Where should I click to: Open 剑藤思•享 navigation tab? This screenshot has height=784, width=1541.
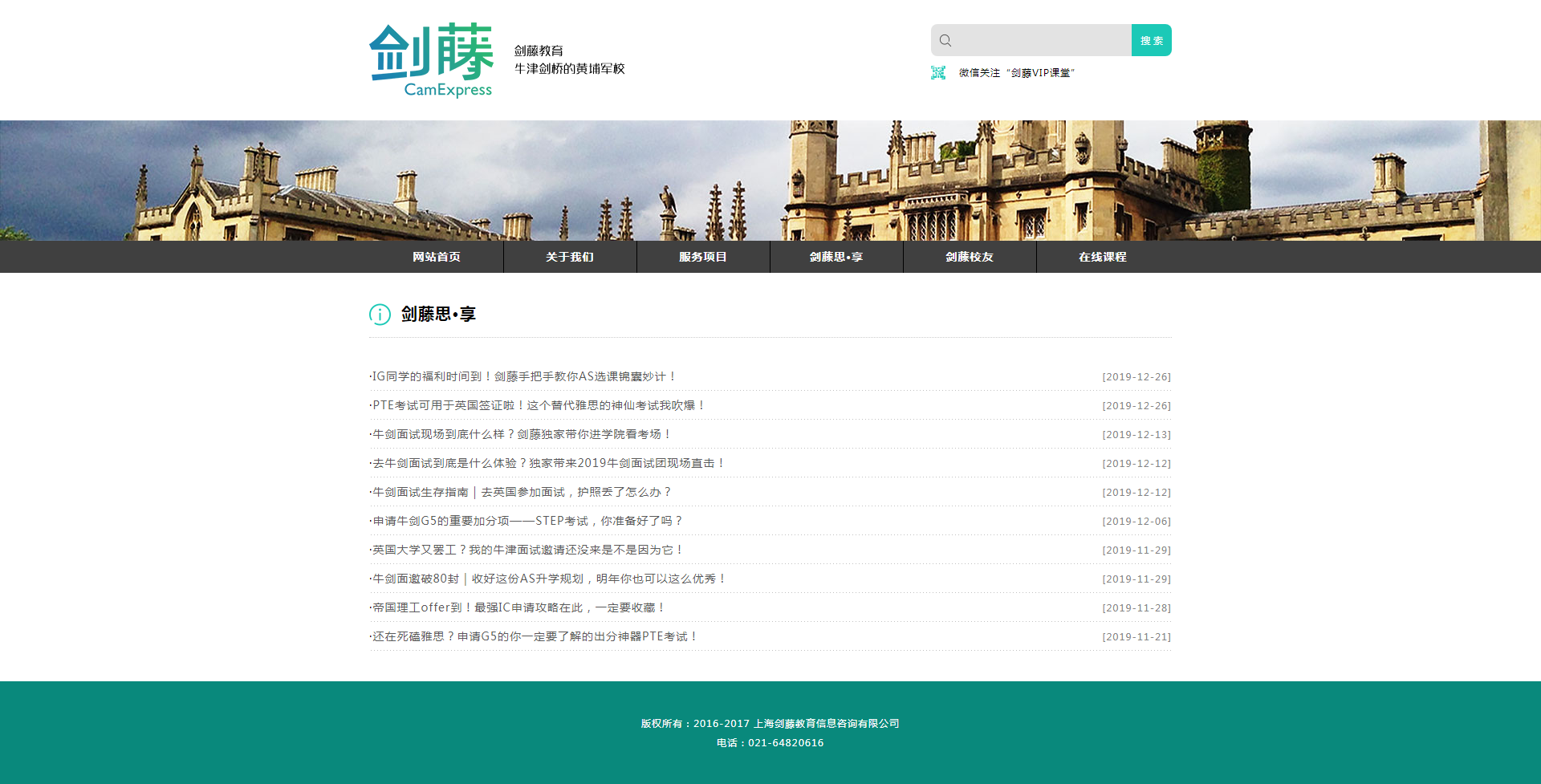(836, 257)
